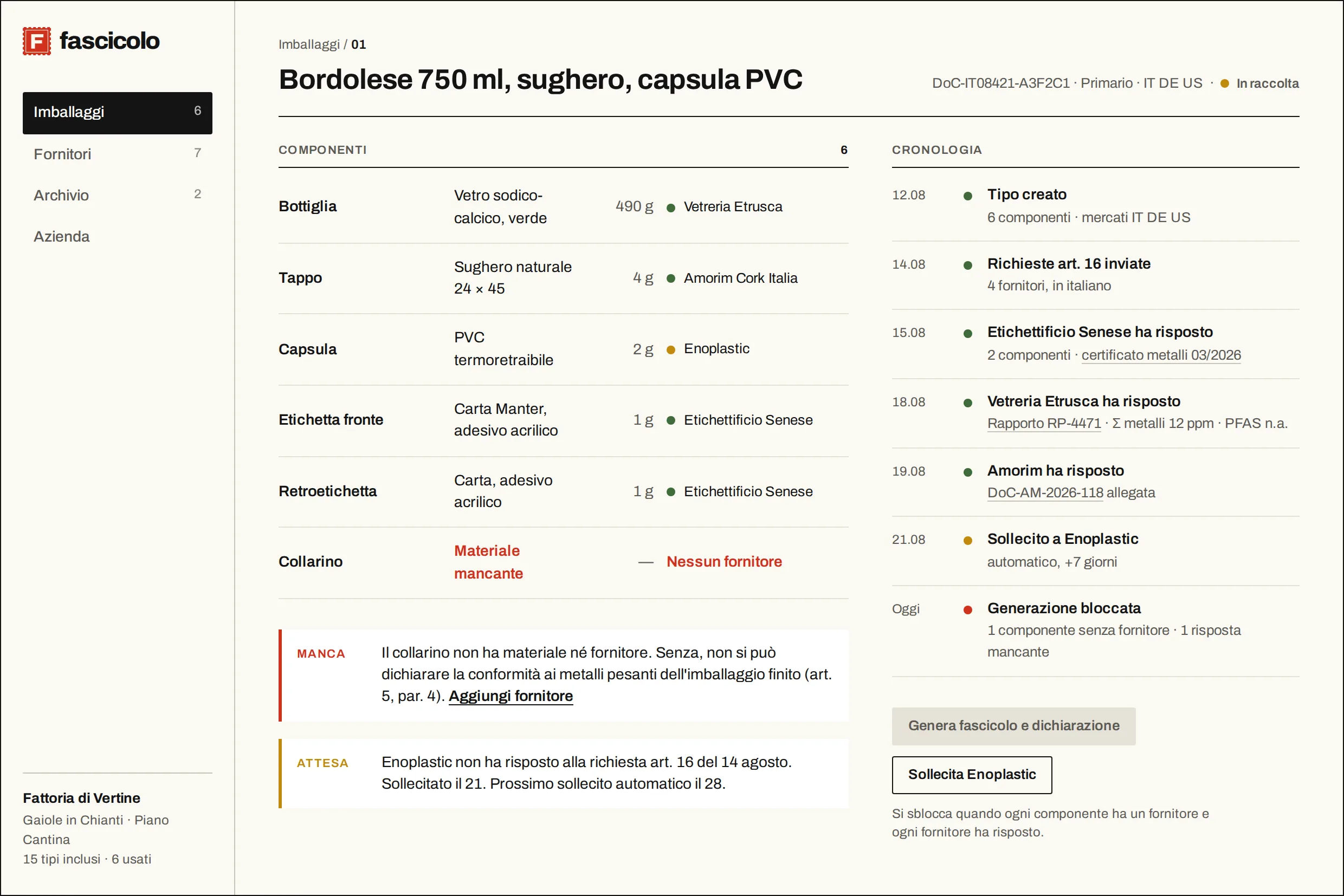Click the MANCA alert label

tap(321, 654)
